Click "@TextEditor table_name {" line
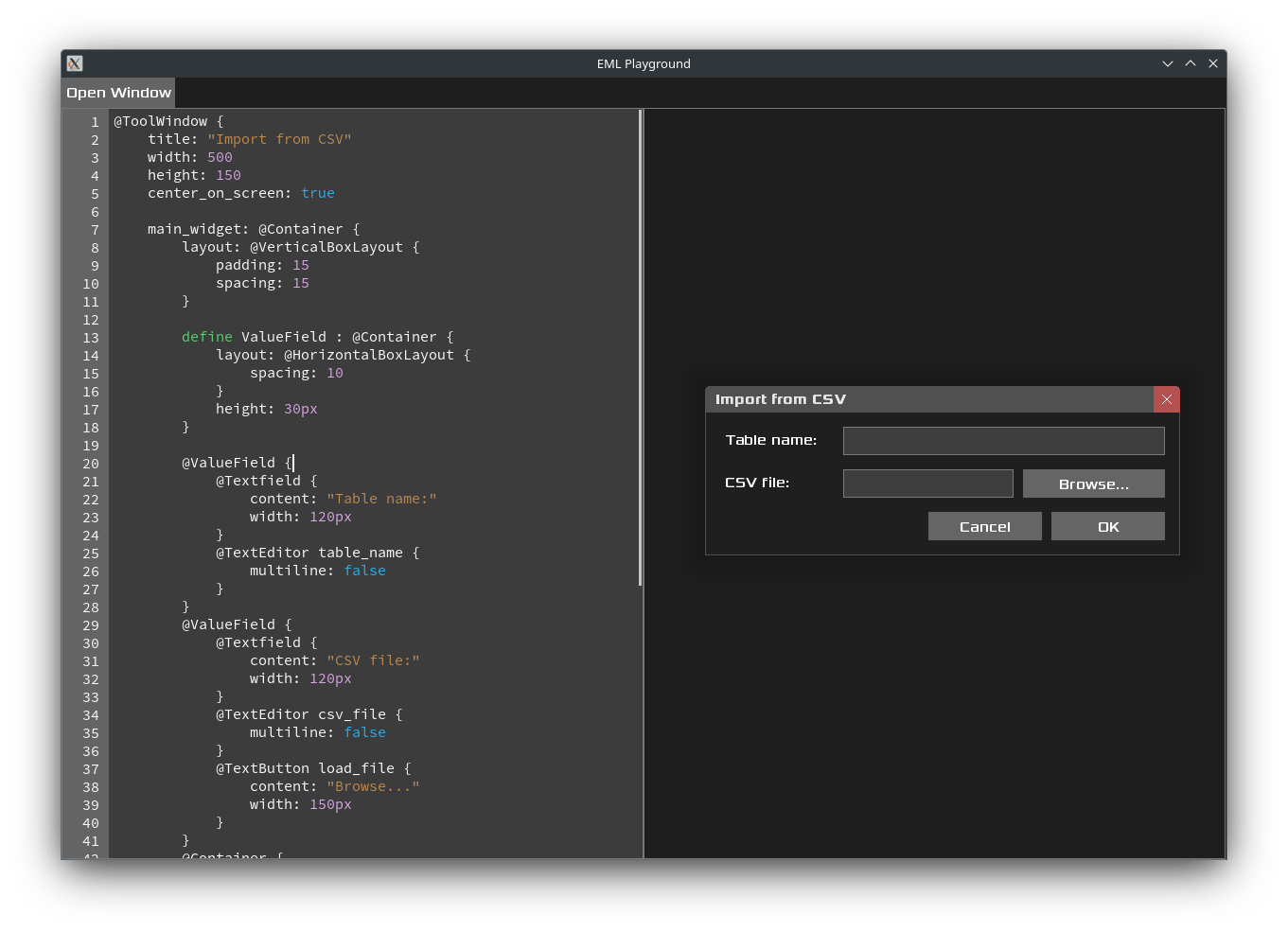Screen dimensions: 1288x932 (317, 553)
